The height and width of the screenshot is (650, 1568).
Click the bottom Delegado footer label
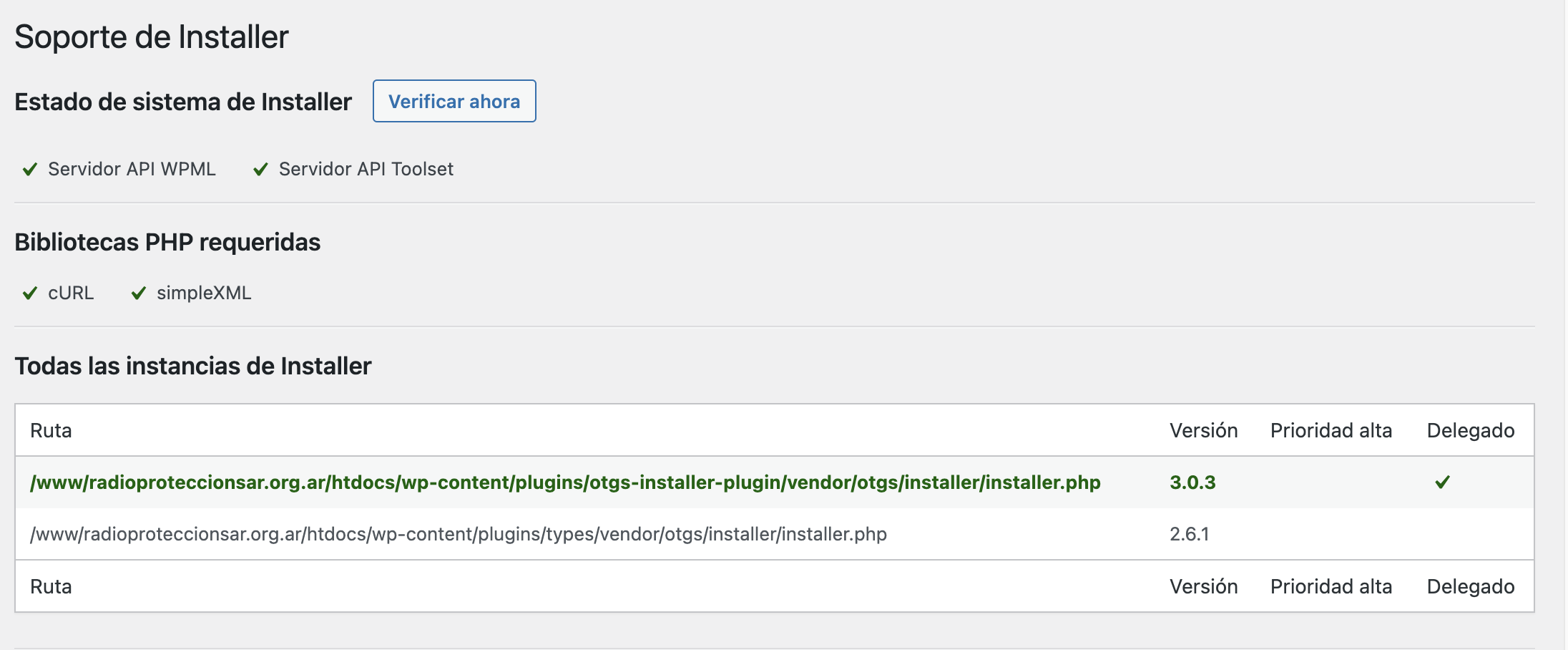[1471, 587]
